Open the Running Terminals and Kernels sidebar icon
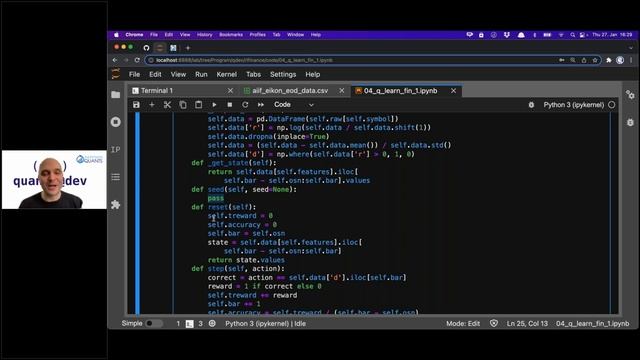Image resolution: width=640 pixels, height=360 pixels. [x=116, y=122]
